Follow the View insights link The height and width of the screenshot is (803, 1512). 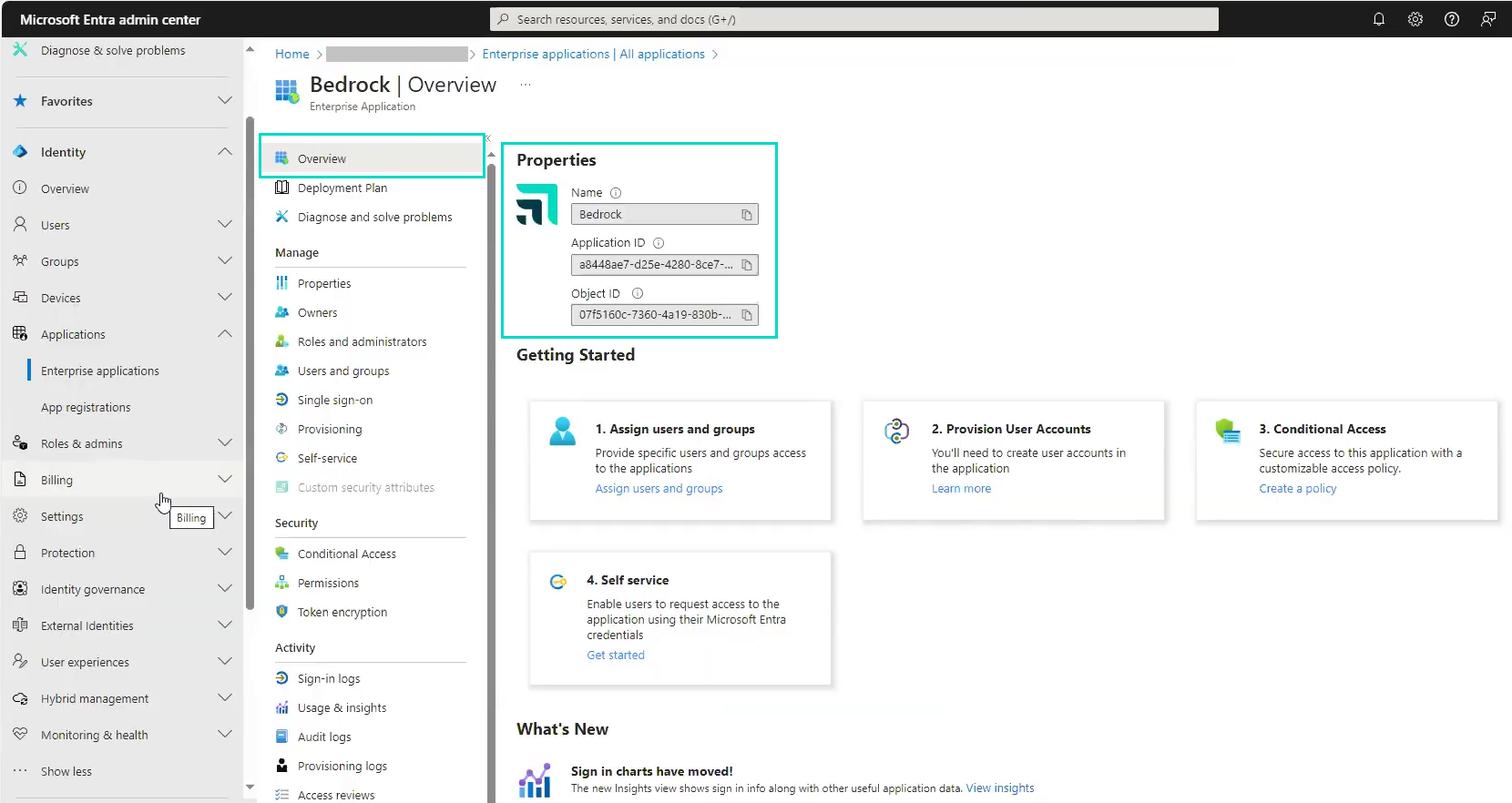(999, 788)
